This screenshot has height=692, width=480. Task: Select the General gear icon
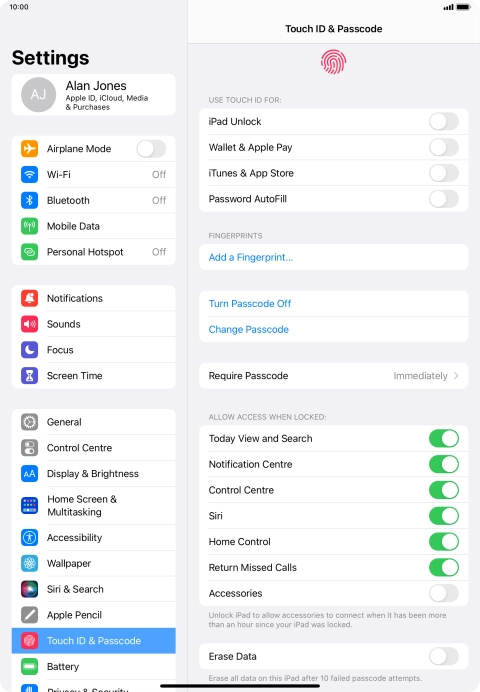30,422
